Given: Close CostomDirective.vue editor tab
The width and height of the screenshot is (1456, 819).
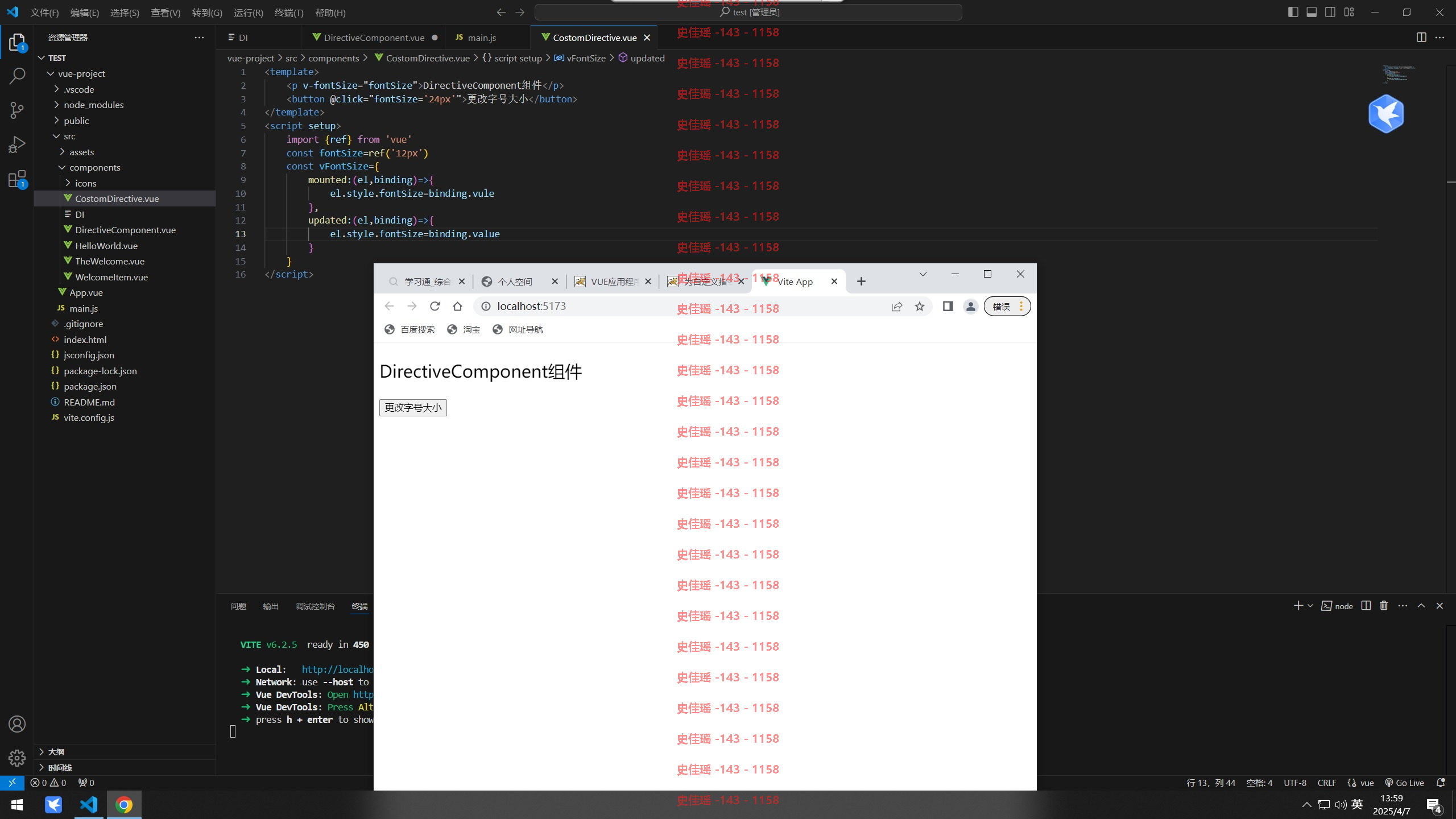Looking at the screenshot, I should coord(647,38).
